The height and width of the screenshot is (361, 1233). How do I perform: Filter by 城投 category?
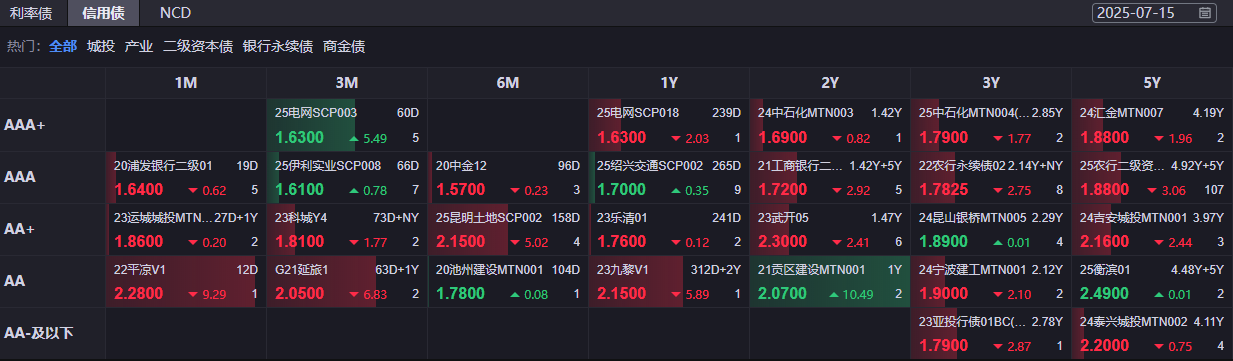coord(101,46)
